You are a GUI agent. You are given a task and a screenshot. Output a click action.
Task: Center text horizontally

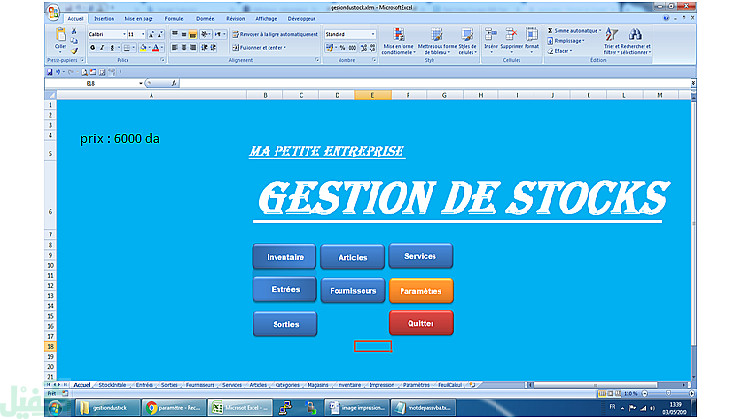184,48
